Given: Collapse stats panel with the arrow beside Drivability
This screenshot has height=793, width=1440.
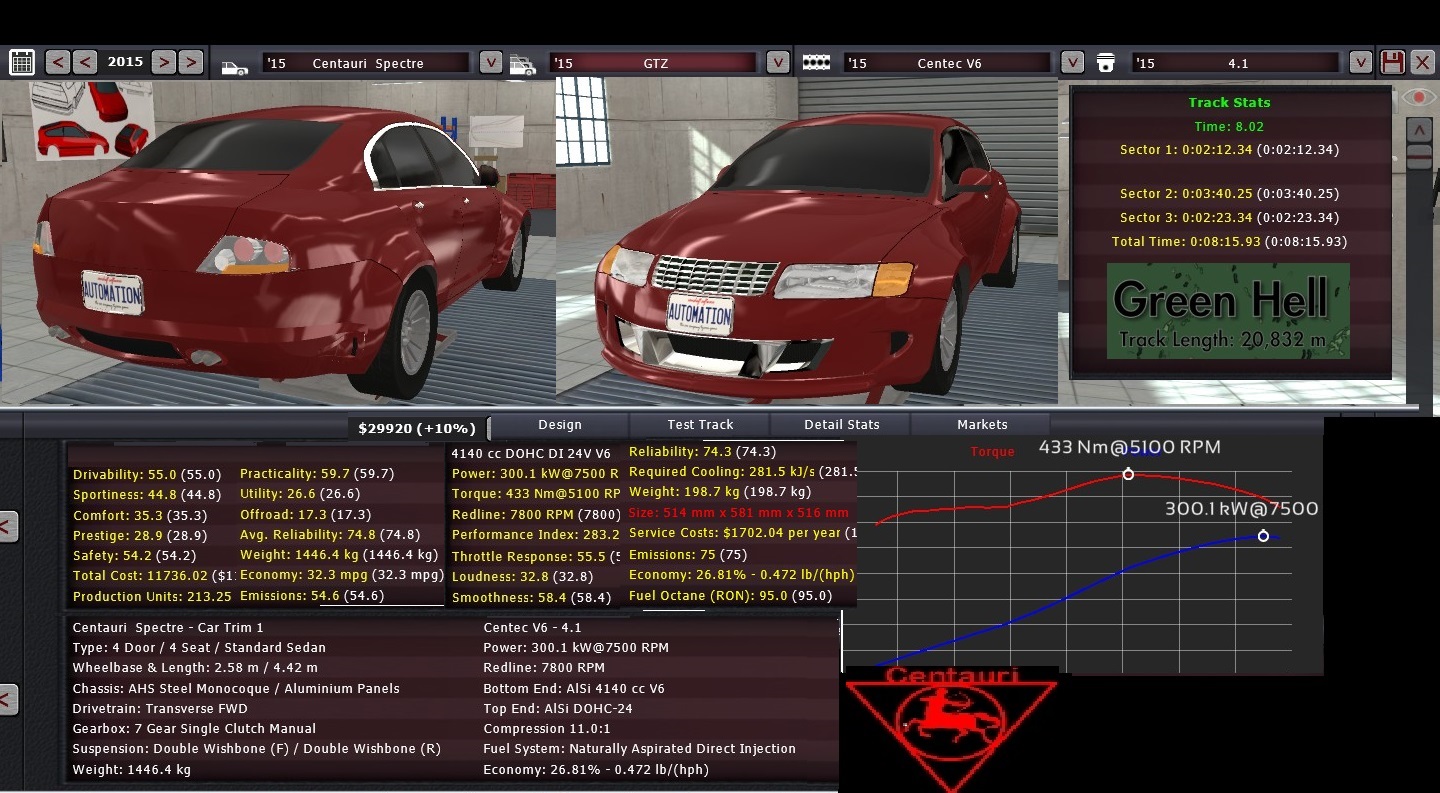Looking at the screenshot, I should pyautogui.click(x=8, y=525).
